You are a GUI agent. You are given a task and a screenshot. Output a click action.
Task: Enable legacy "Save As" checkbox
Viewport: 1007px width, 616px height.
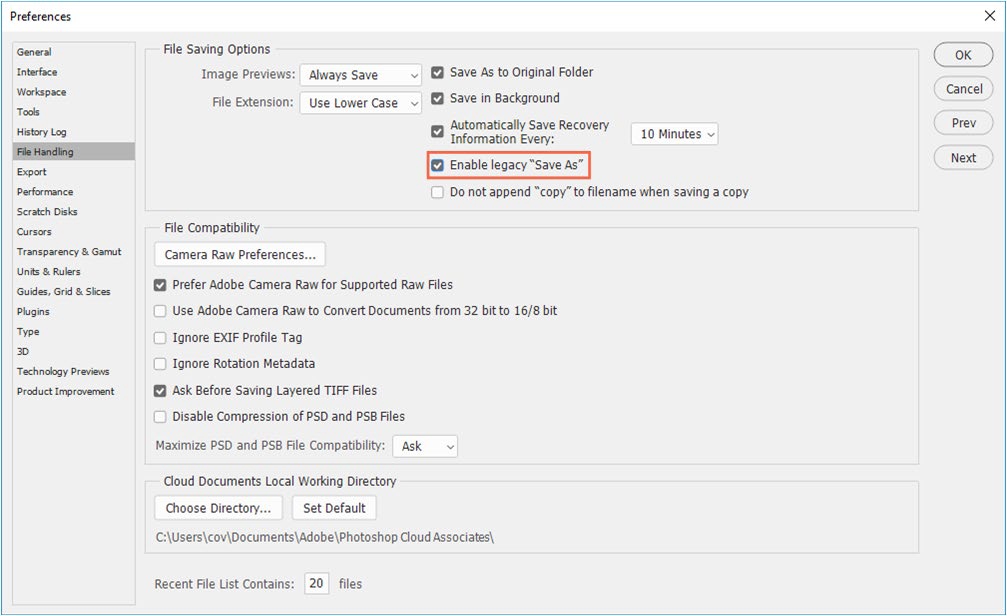pos(438,165)
